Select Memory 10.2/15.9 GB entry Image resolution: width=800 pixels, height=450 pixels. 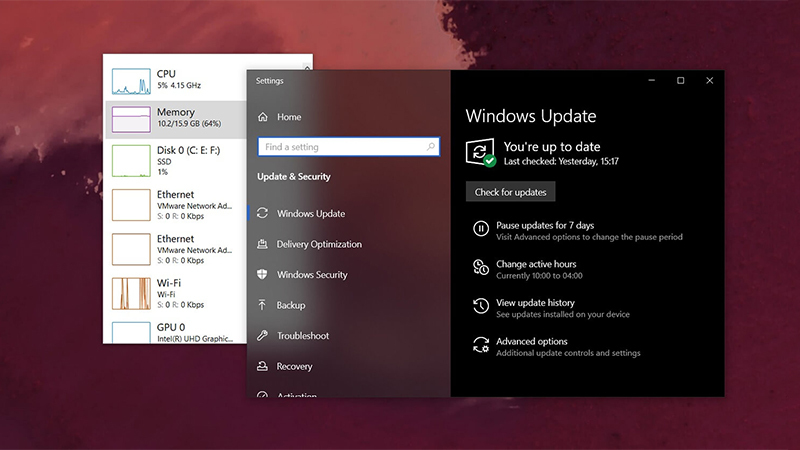(176, 119)
